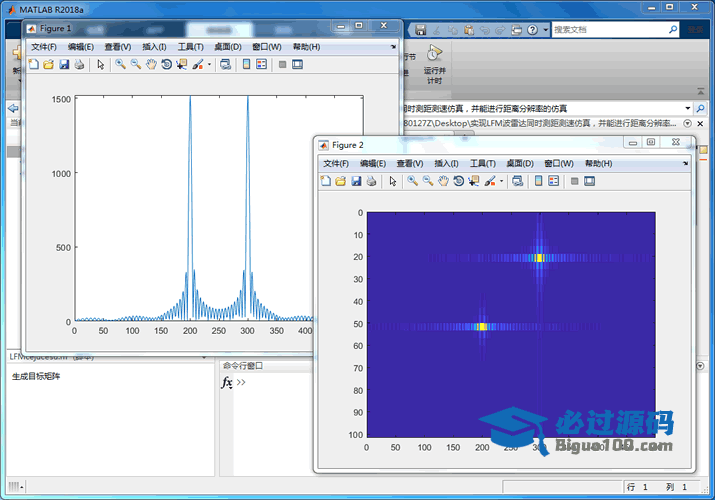Click Open File icon in Figure 2
This screenshot has height=500, width=715.
pyautogui.click(x=340, y=181)
